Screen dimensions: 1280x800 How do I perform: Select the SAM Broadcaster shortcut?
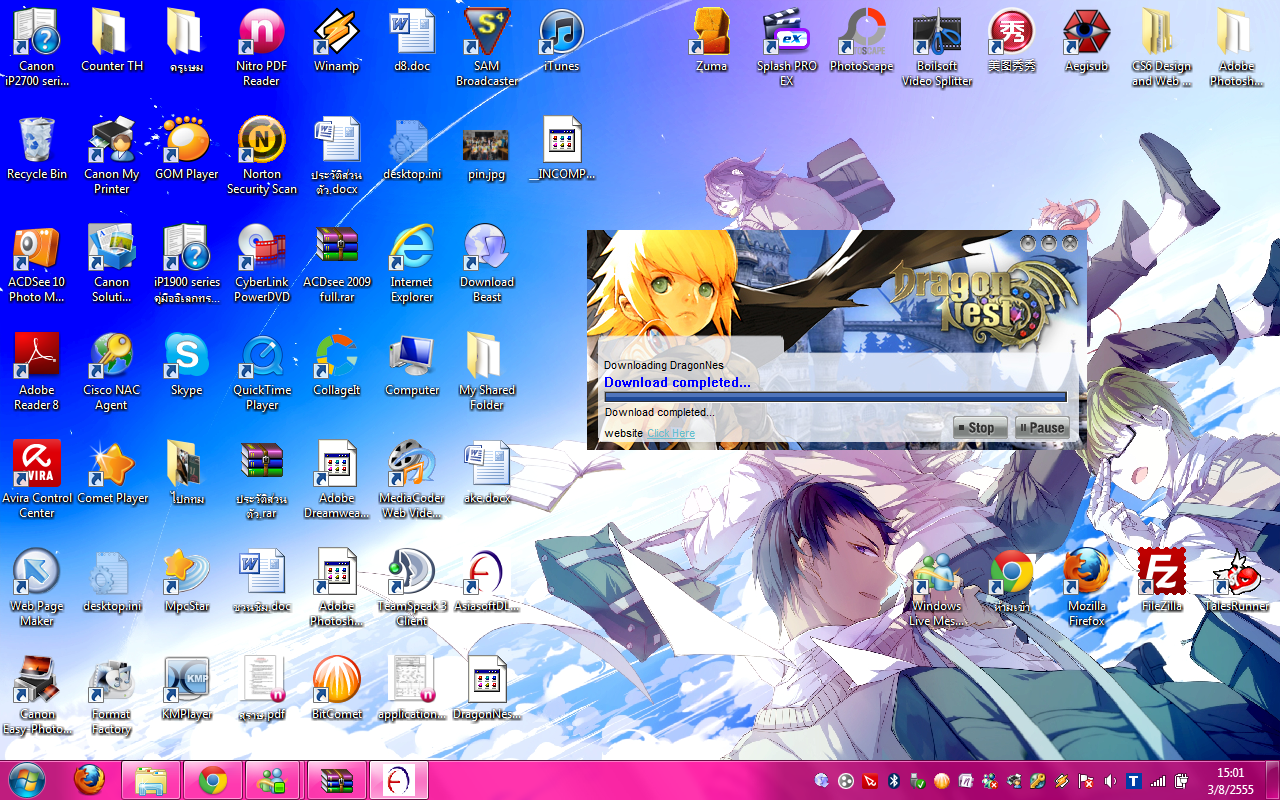coord(487,47)
